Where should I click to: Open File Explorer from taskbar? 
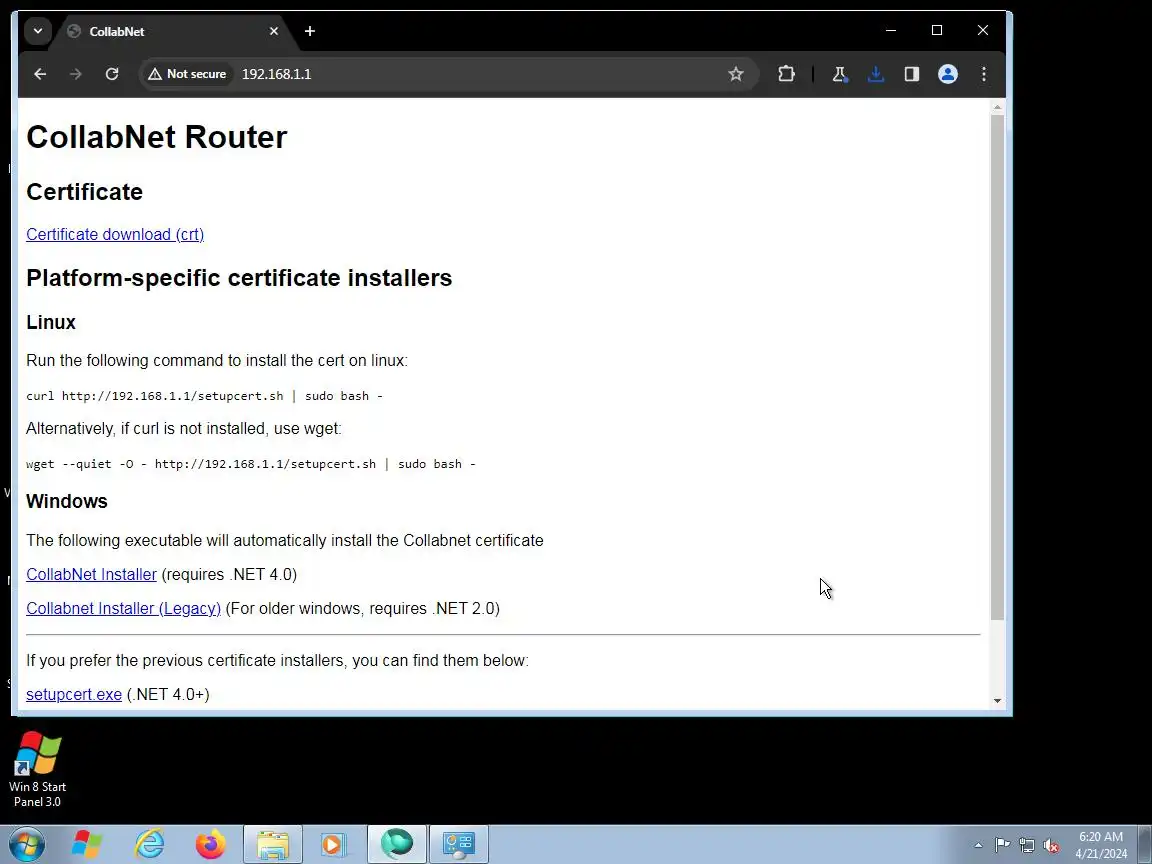tap(273, 845)
